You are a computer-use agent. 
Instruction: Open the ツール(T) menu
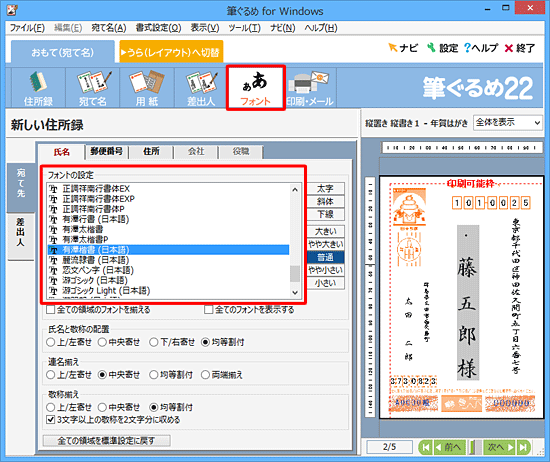pos(244,28)
